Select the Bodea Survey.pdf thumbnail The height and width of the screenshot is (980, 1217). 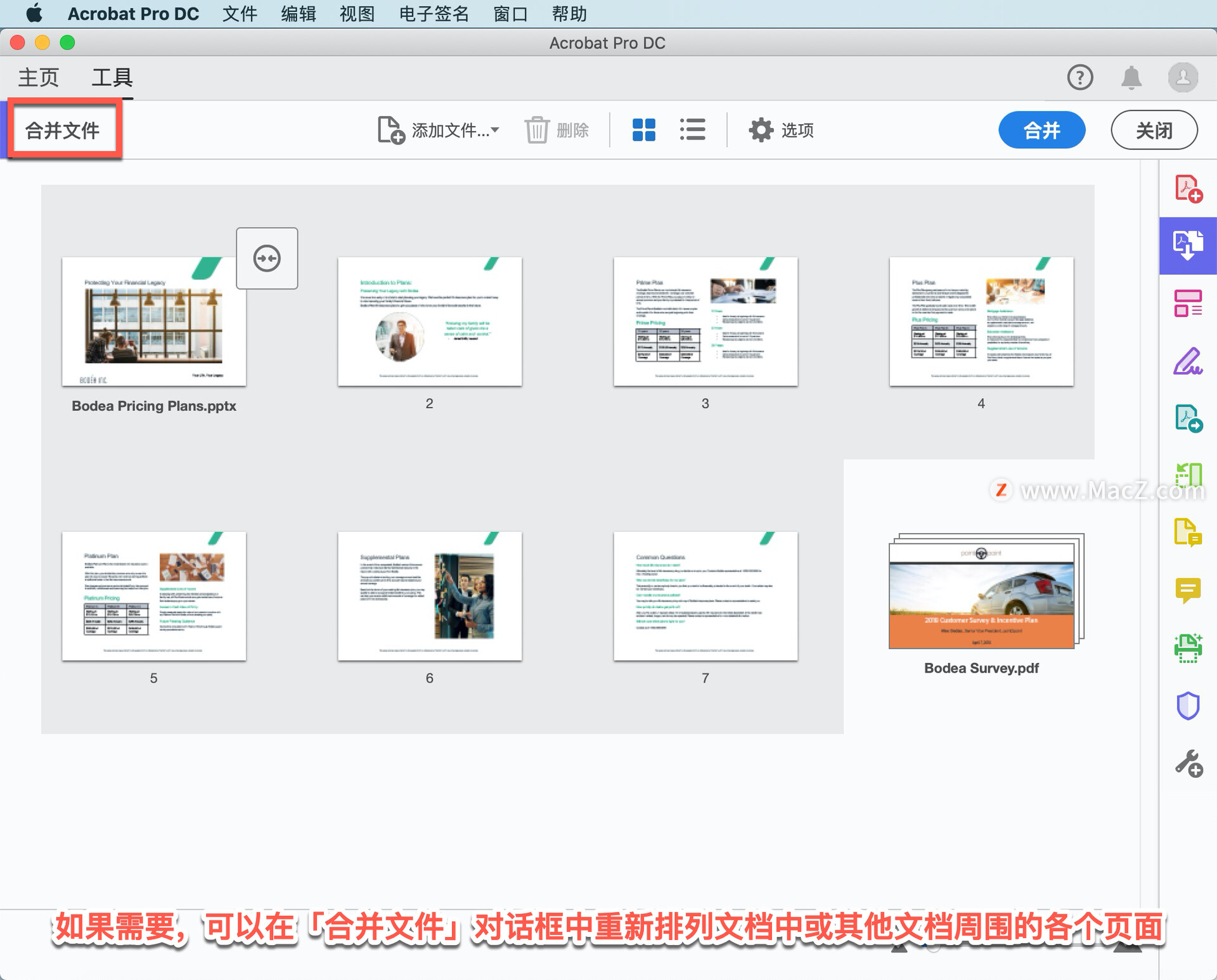(986, 591)
